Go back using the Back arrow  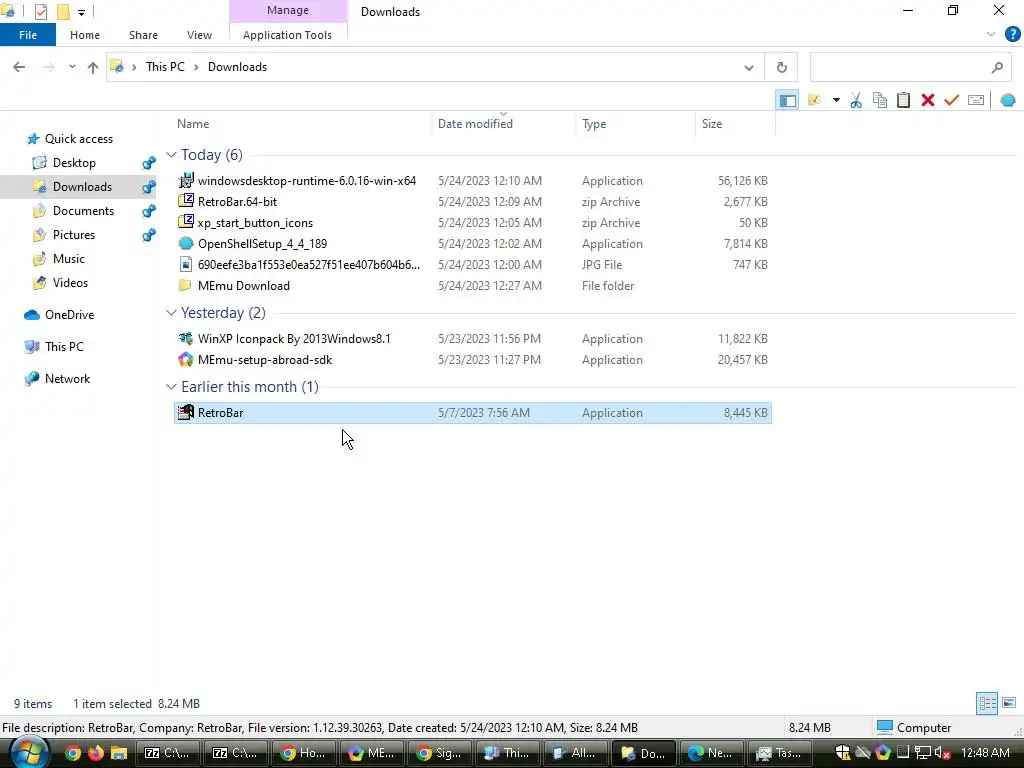pyautogui.click(x=19, y=67)
